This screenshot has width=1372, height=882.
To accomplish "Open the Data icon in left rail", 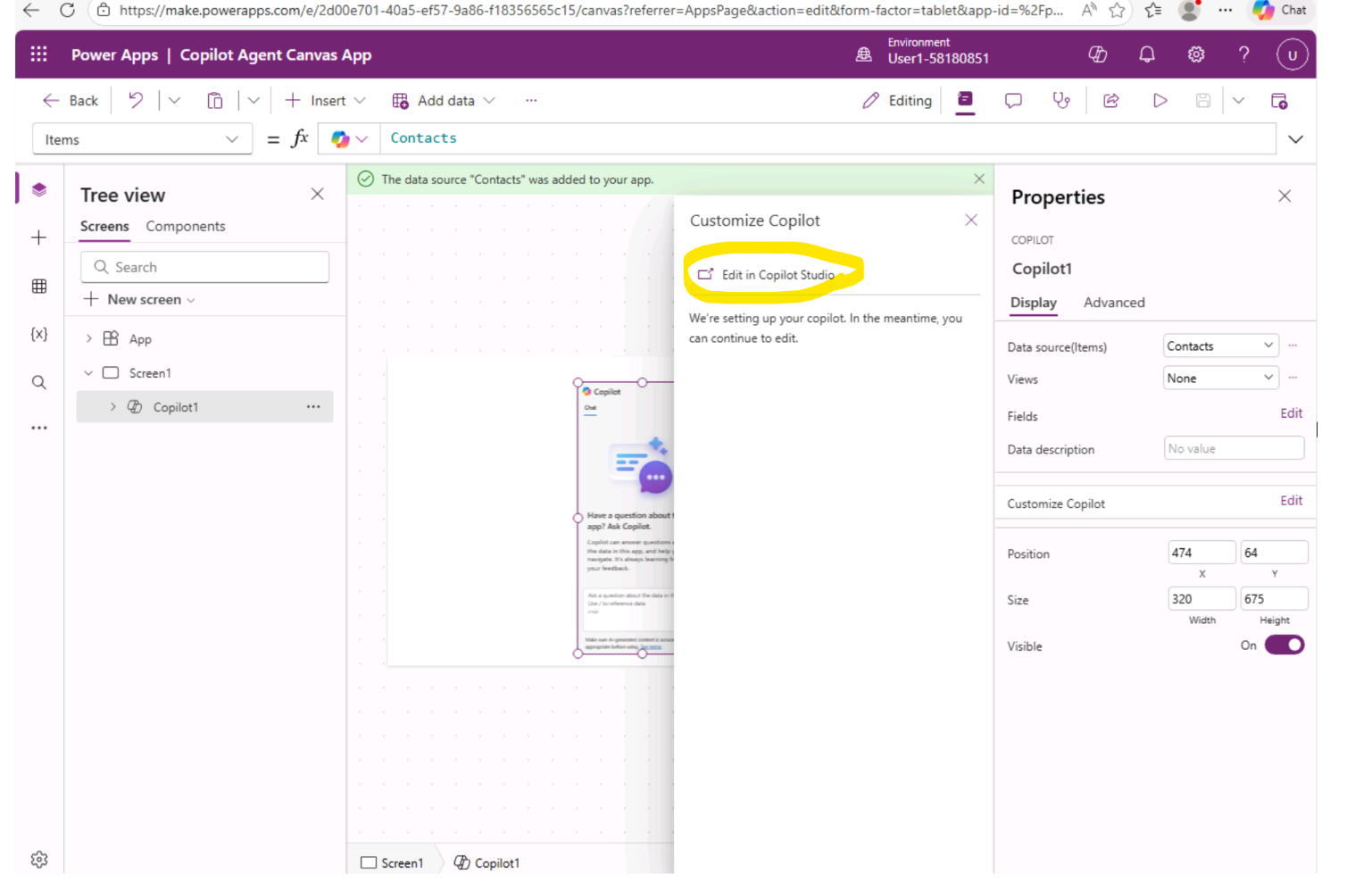I will tap(39, 287).
